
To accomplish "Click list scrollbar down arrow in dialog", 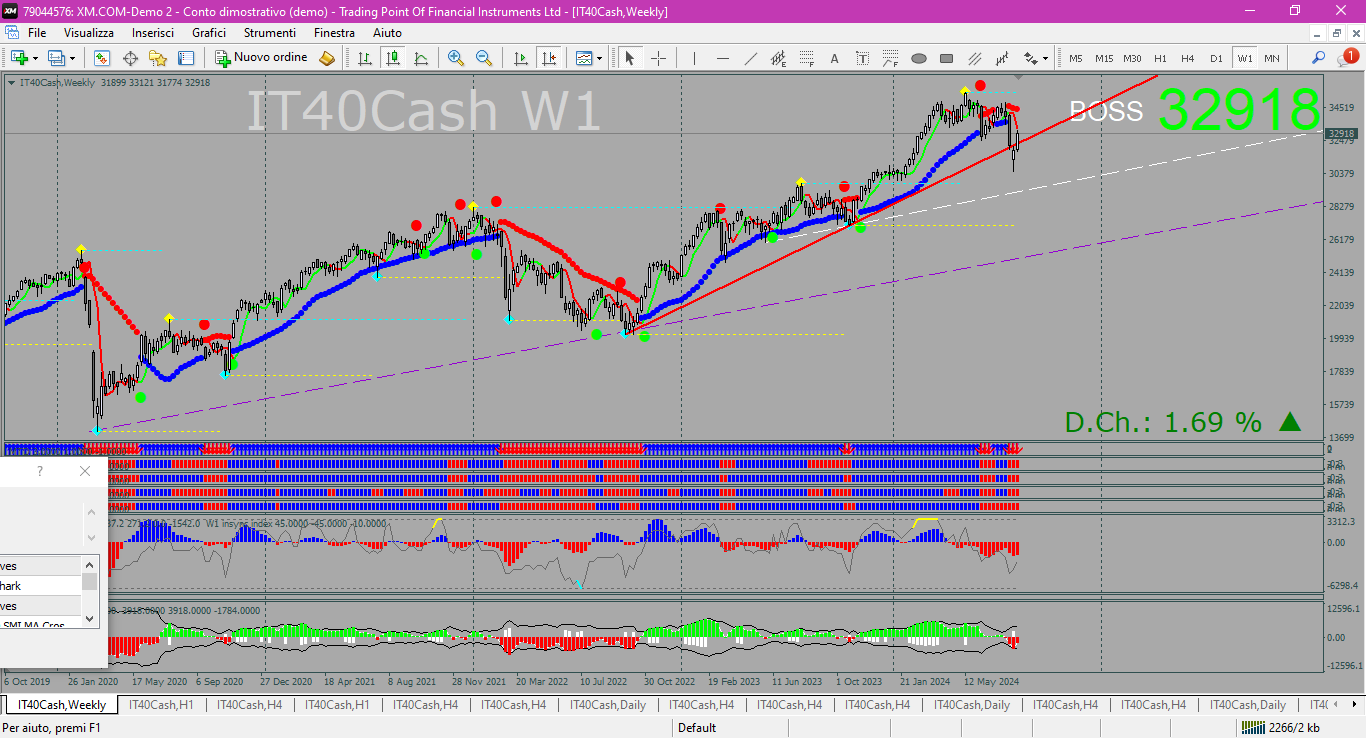I will [90, 619].
